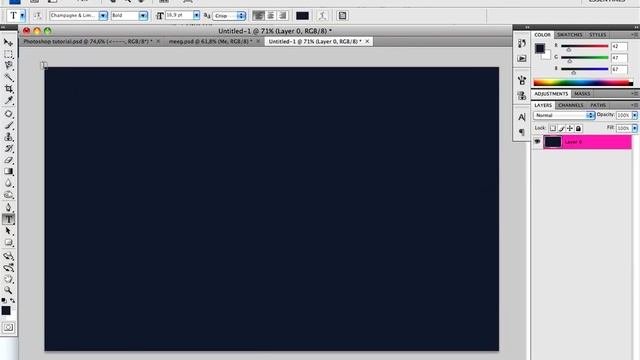Image resolution: width=640 pixels, height=360 pixels.
Task: Select the Rectangle shape tool
Action: (x=8, y=243)
